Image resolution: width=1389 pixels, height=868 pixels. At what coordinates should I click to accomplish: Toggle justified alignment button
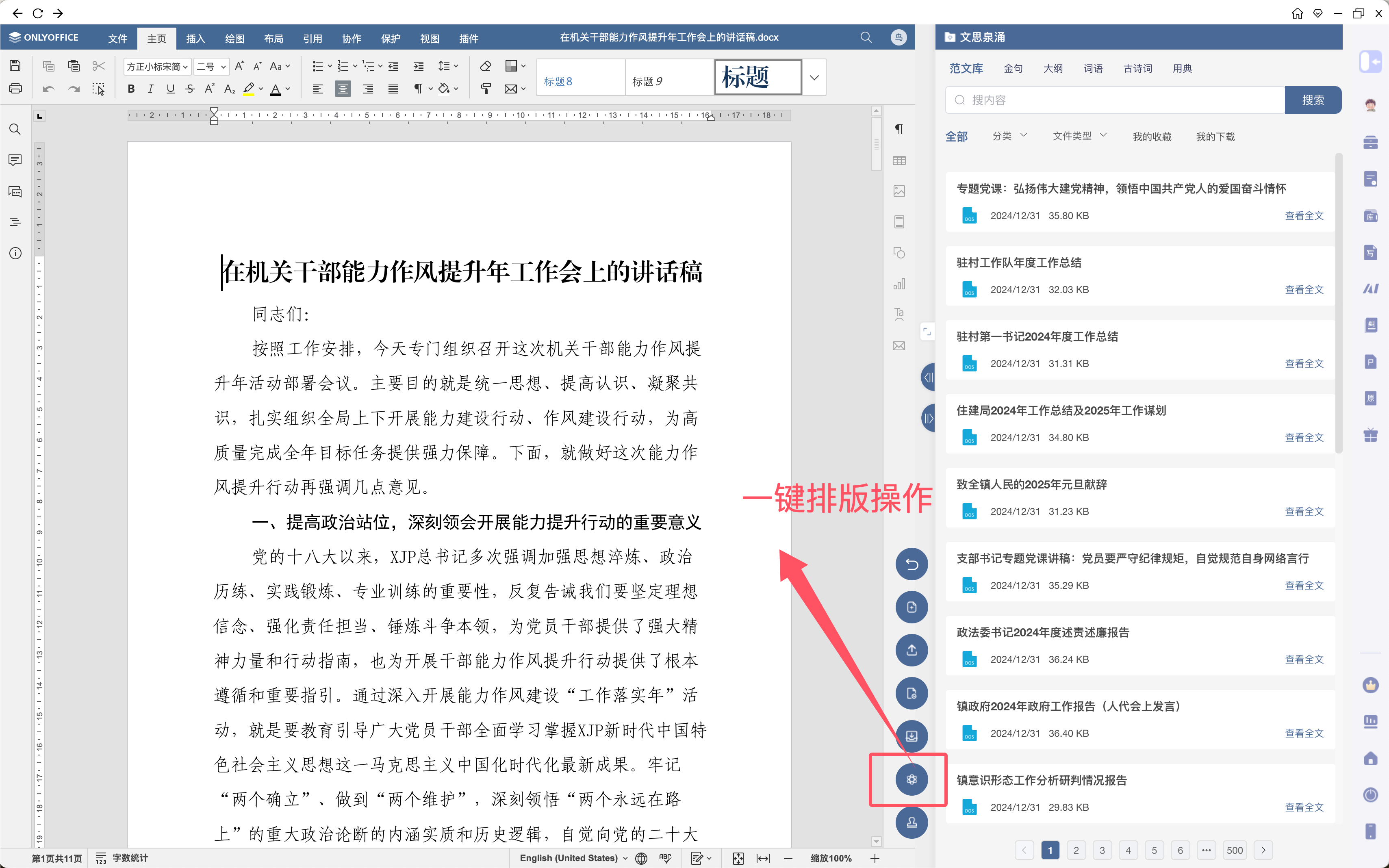click(x=393, y=89)
